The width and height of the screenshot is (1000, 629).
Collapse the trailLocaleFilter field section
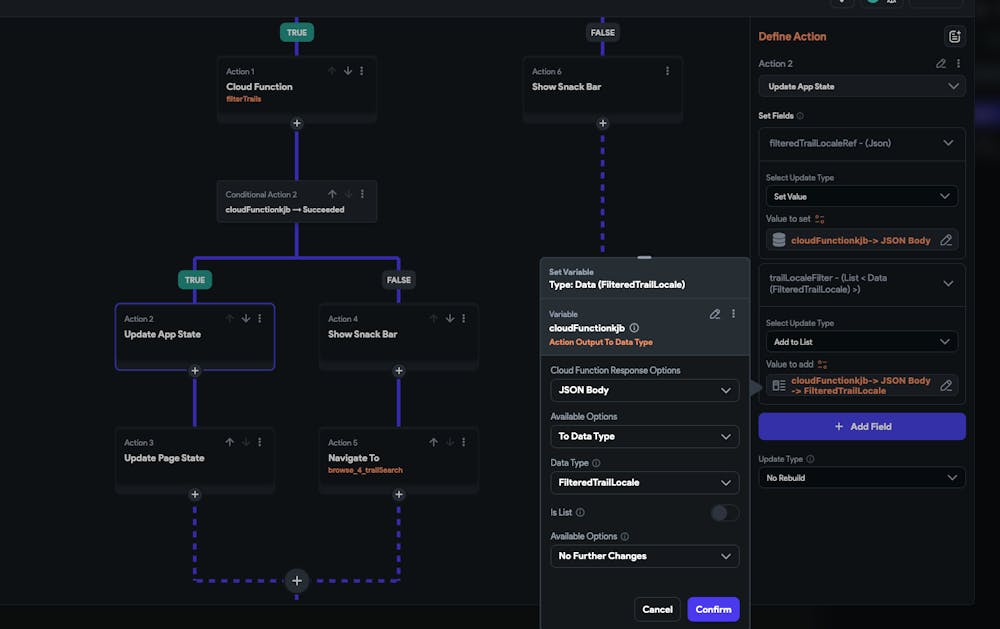point(948,283)
